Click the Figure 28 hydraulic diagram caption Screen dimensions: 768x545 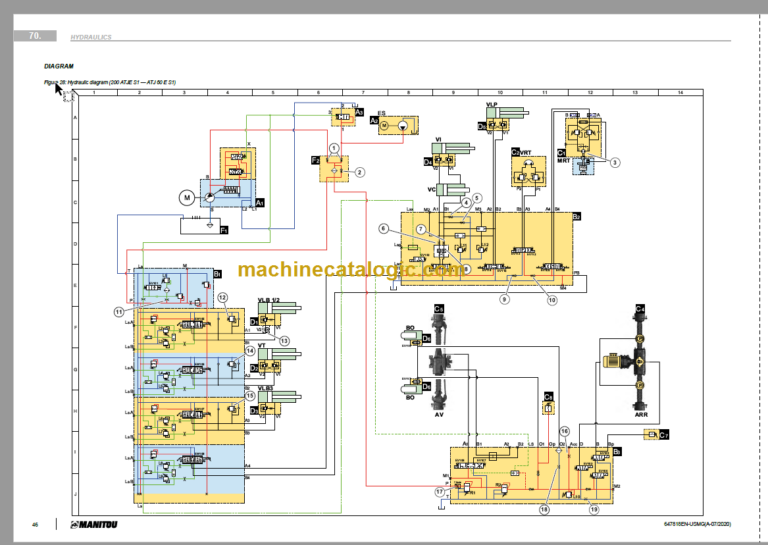point(110,82)
